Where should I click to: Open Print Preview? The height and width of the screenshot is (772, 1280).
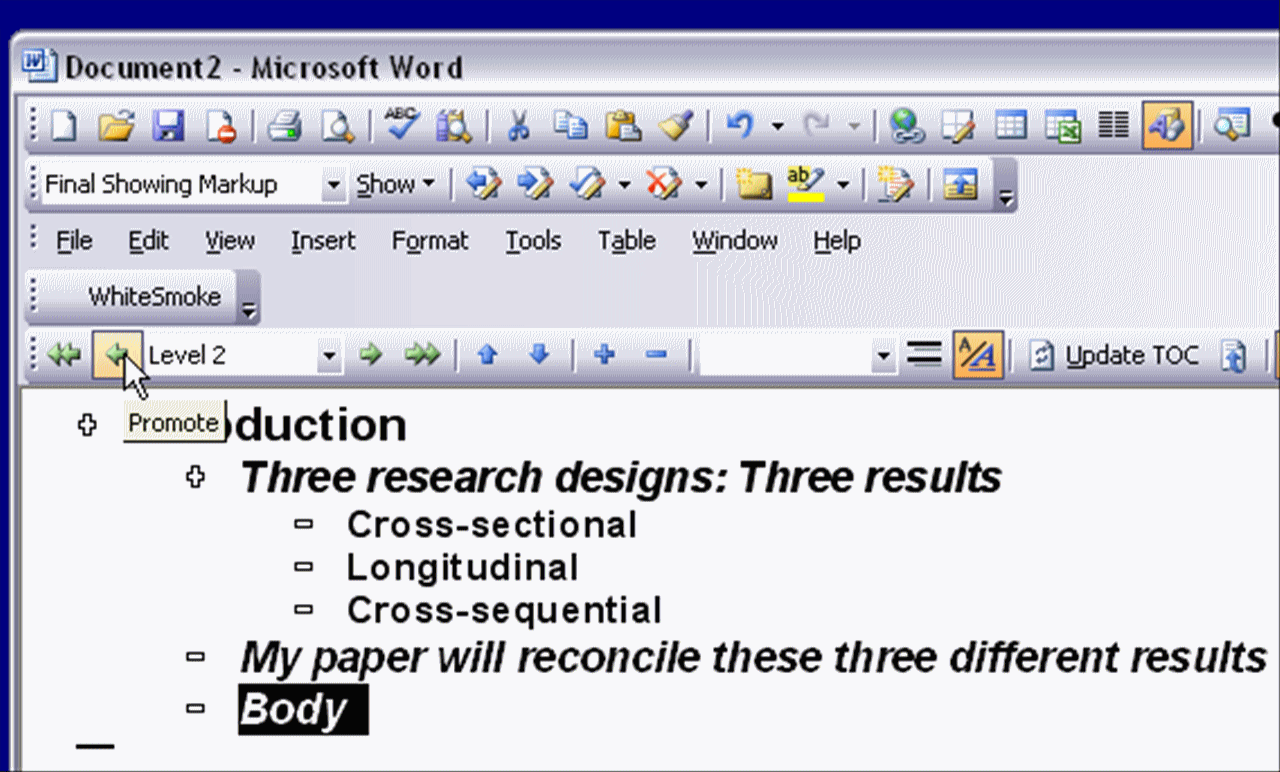click(337, 126)
